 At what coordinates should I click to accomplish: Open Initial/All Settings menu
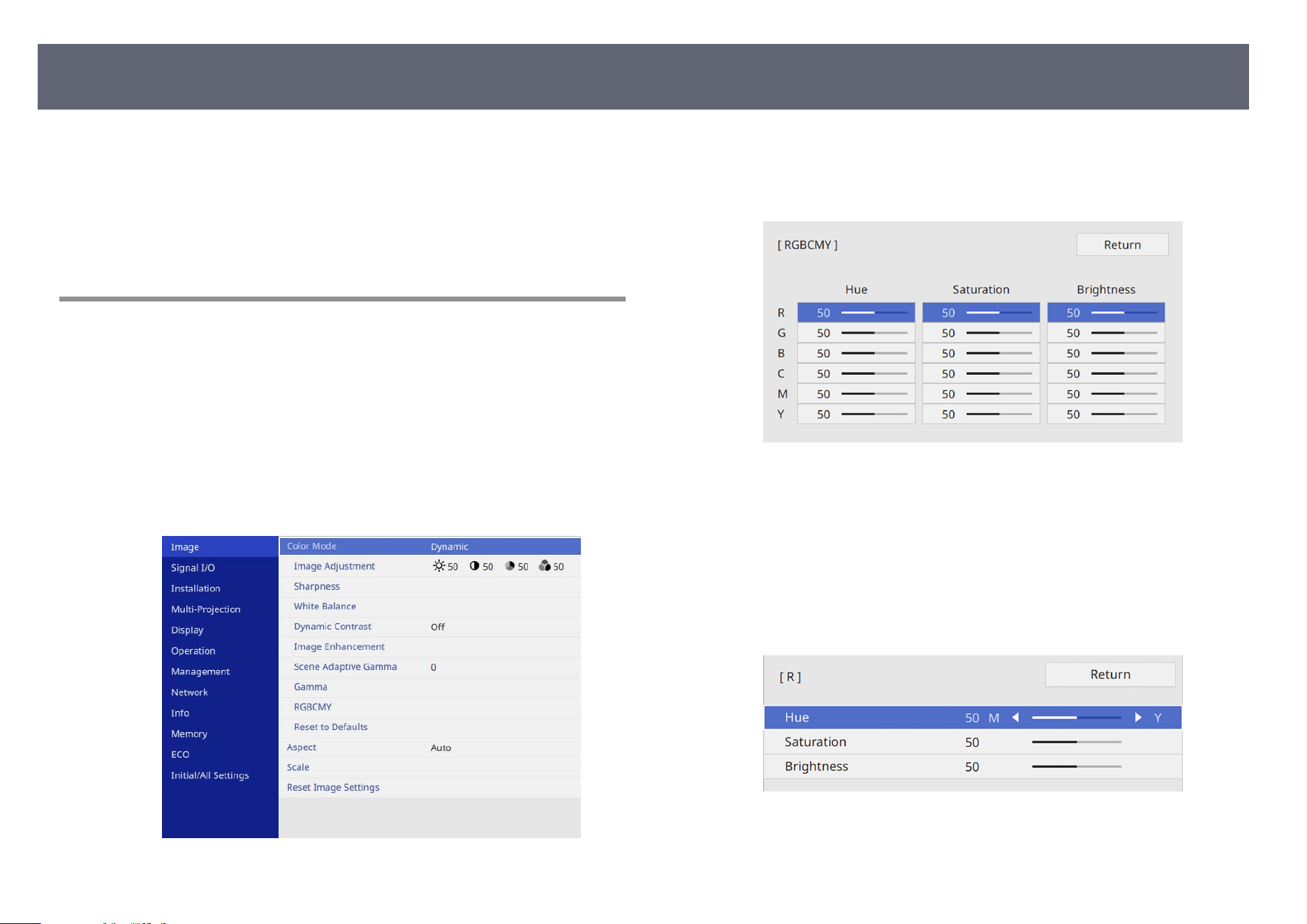[x=220, y=775]
